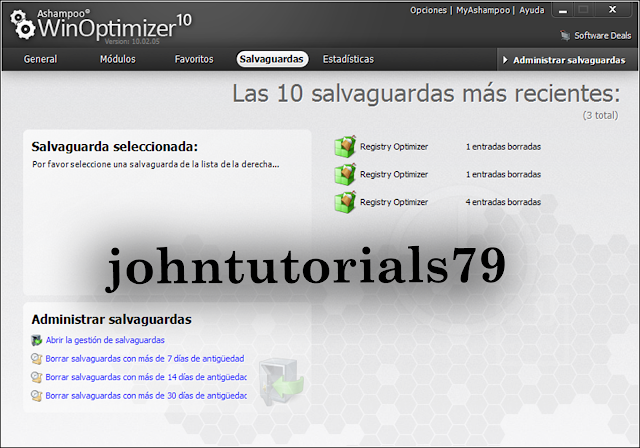Image resolution: width=640 pixels, height=448 pixels.
Task: Click the icon beside the 14 días delete link
Action: [36, 377]
